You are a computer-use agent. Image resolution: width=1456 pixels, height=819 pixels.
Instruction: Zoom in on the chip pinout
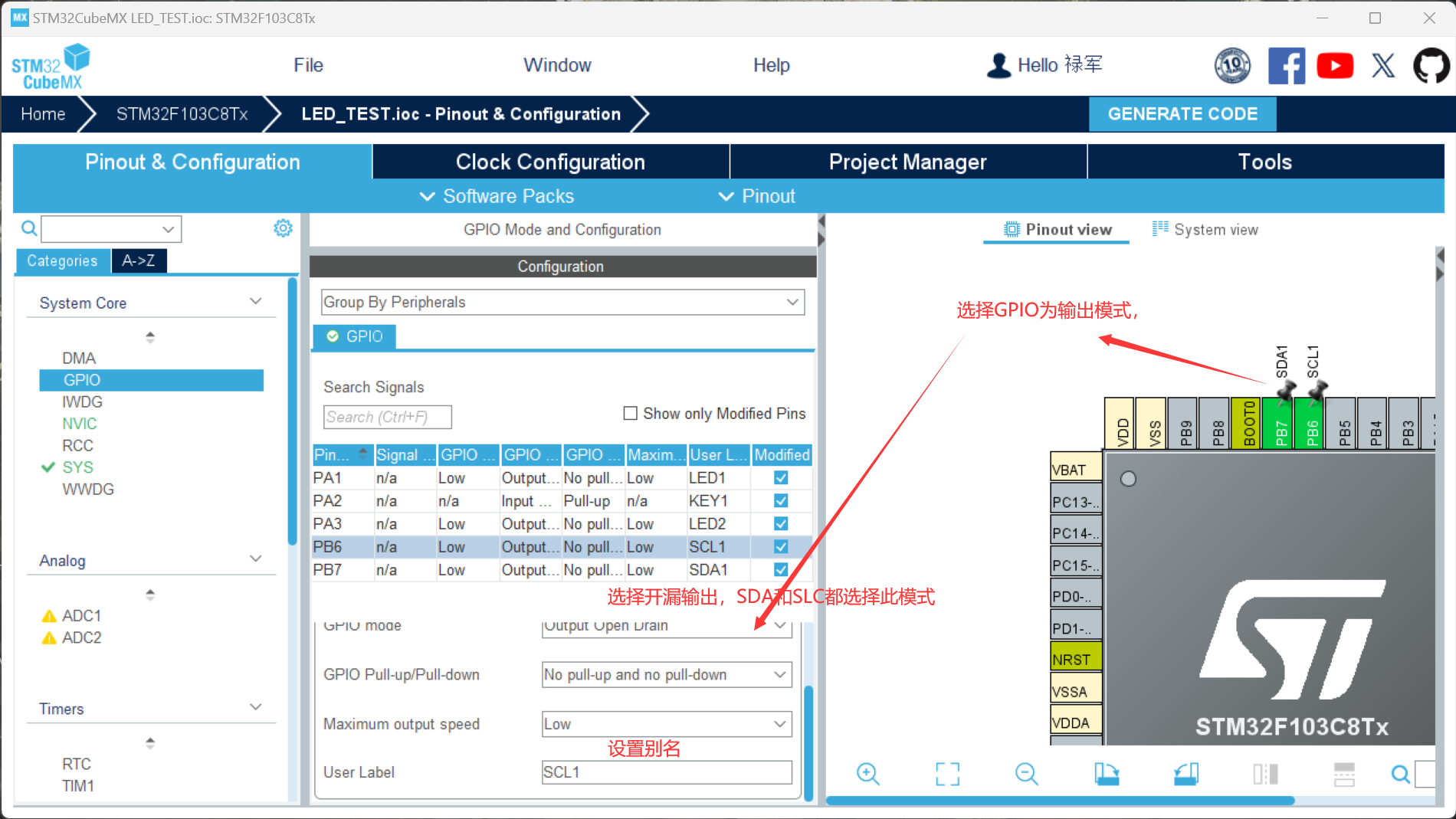click(x=867, y=774)
